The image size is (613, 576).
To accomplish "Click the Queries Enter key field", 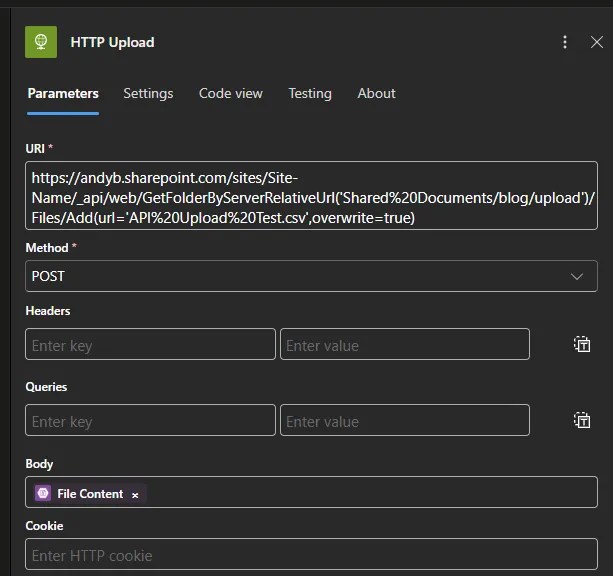I will [x=150, y=420].
